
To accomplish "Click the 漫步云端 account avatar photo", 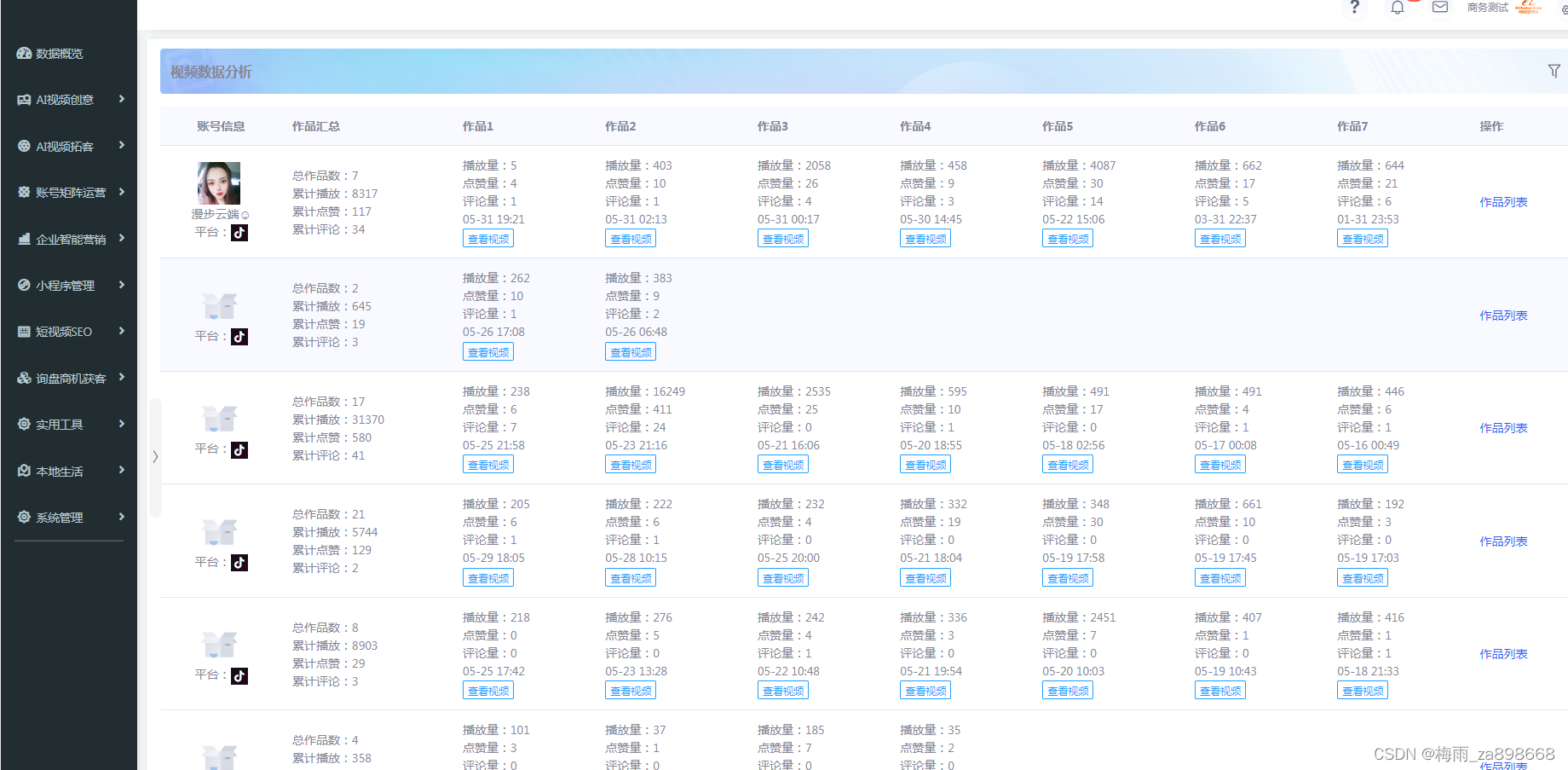I will point(219,183).
